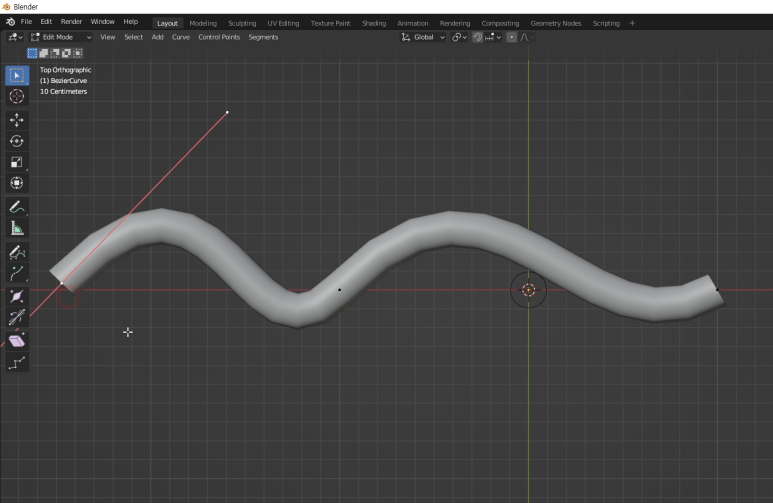Select the Annotate pencil tool
Screen dimensions: 773x503
pyautogui.click(x=17, y=207)
